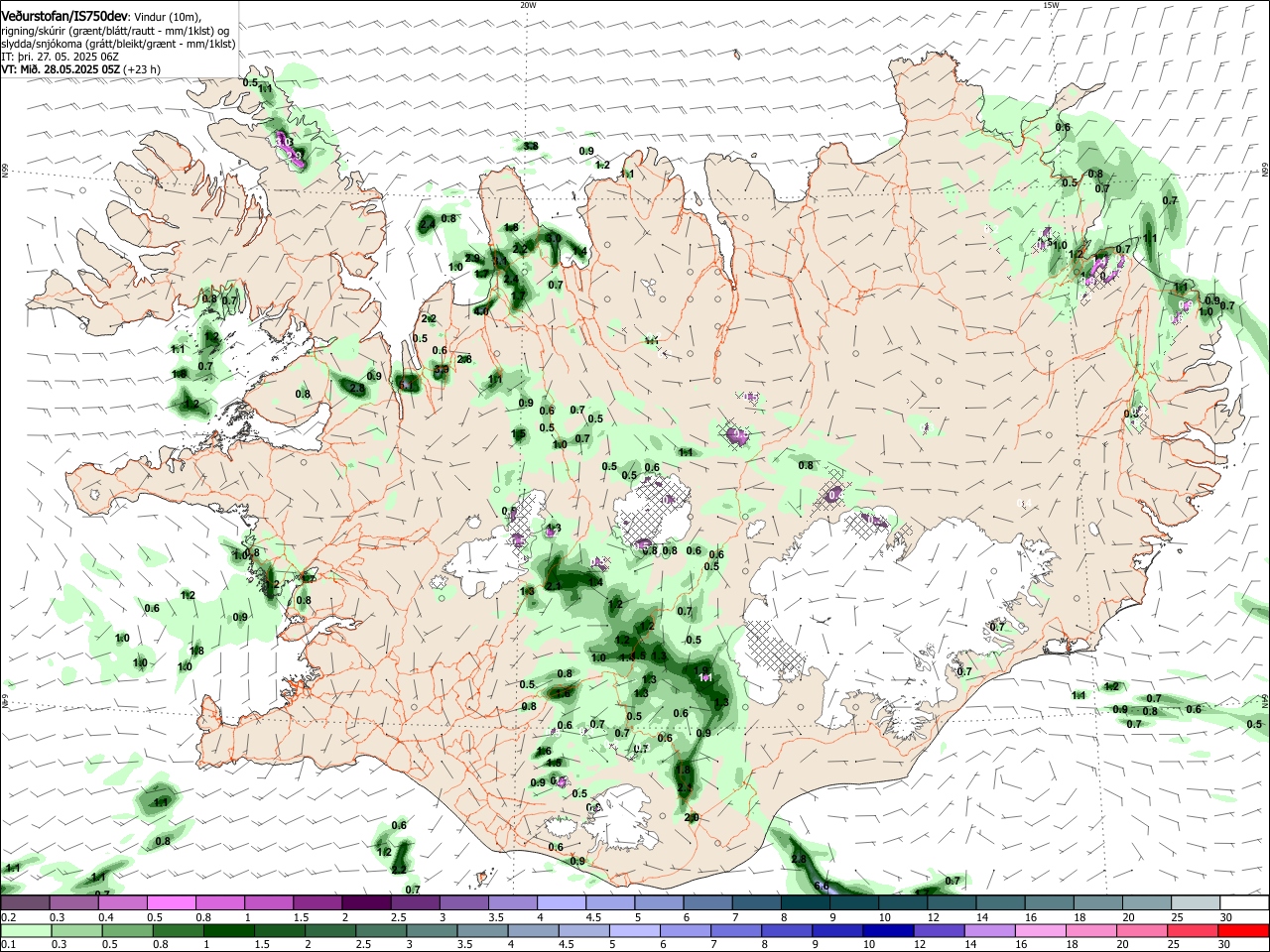Image resolution: width=1270 pixels, height=952 pixels.
Task: Click the 30 label on the upper legend scale
Action: (x=1226, y=917)
